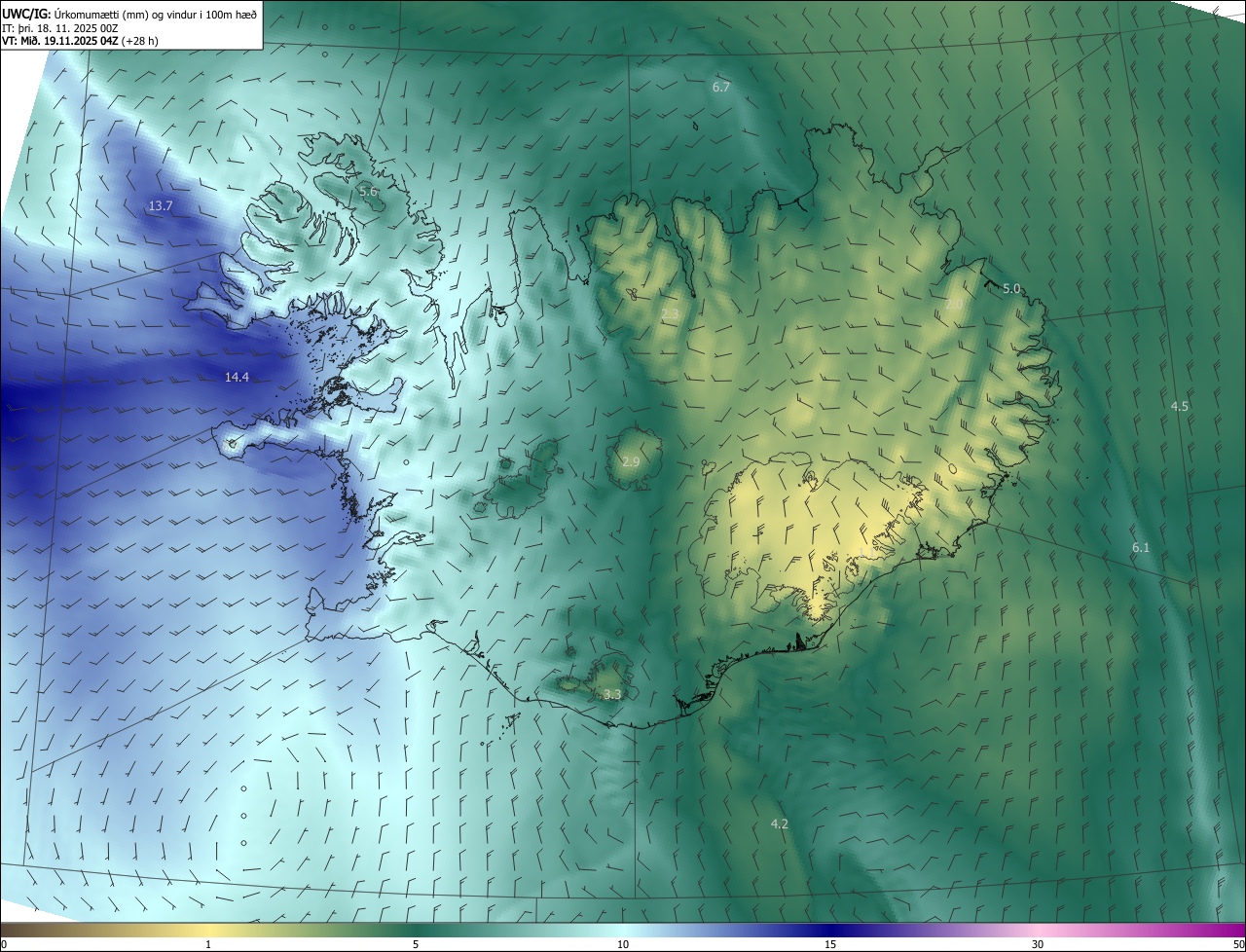This screenshot has height=952, width=1246.
Task: Click the 5.6 value label on the Westfjords
Action: pos(368,192)
